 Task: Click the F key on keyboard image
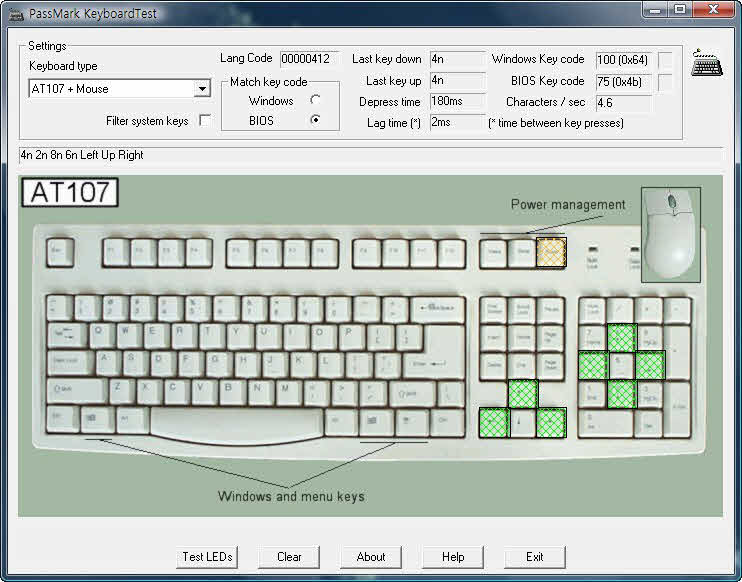point(191,363)
